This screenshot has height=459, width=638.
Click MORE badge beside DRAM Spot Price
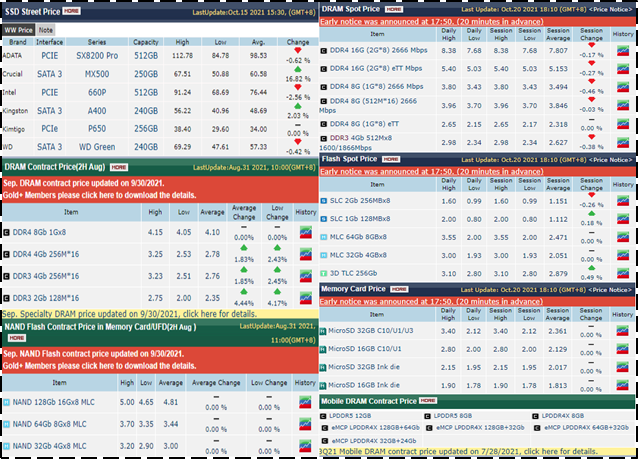pos(393,9)
